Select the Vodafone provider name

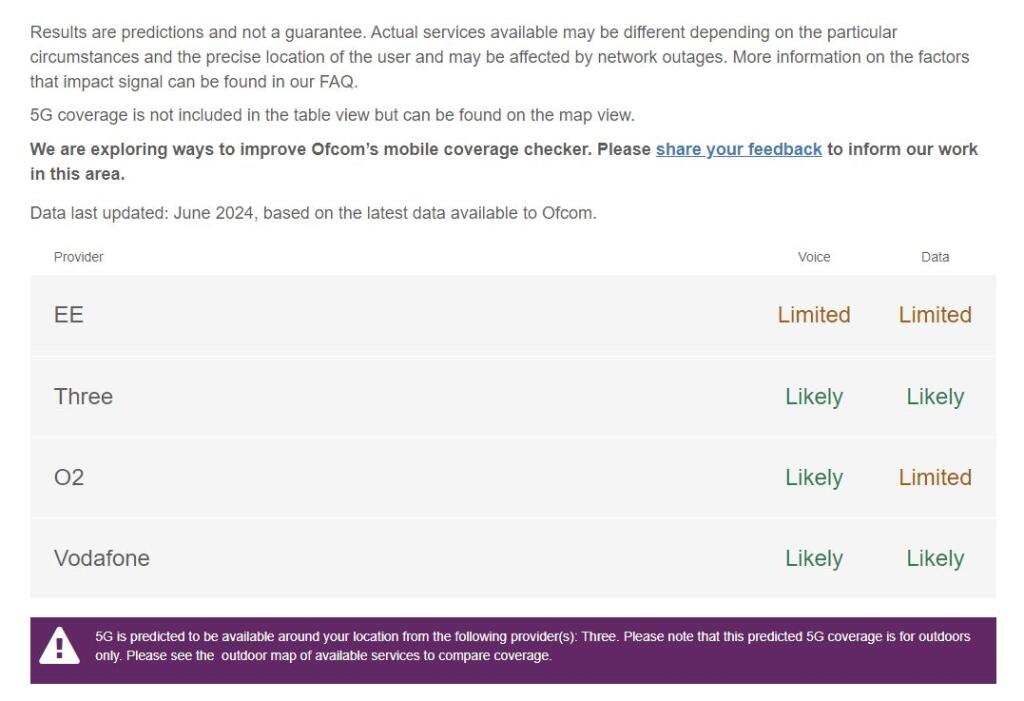click(x=102, y=558)
